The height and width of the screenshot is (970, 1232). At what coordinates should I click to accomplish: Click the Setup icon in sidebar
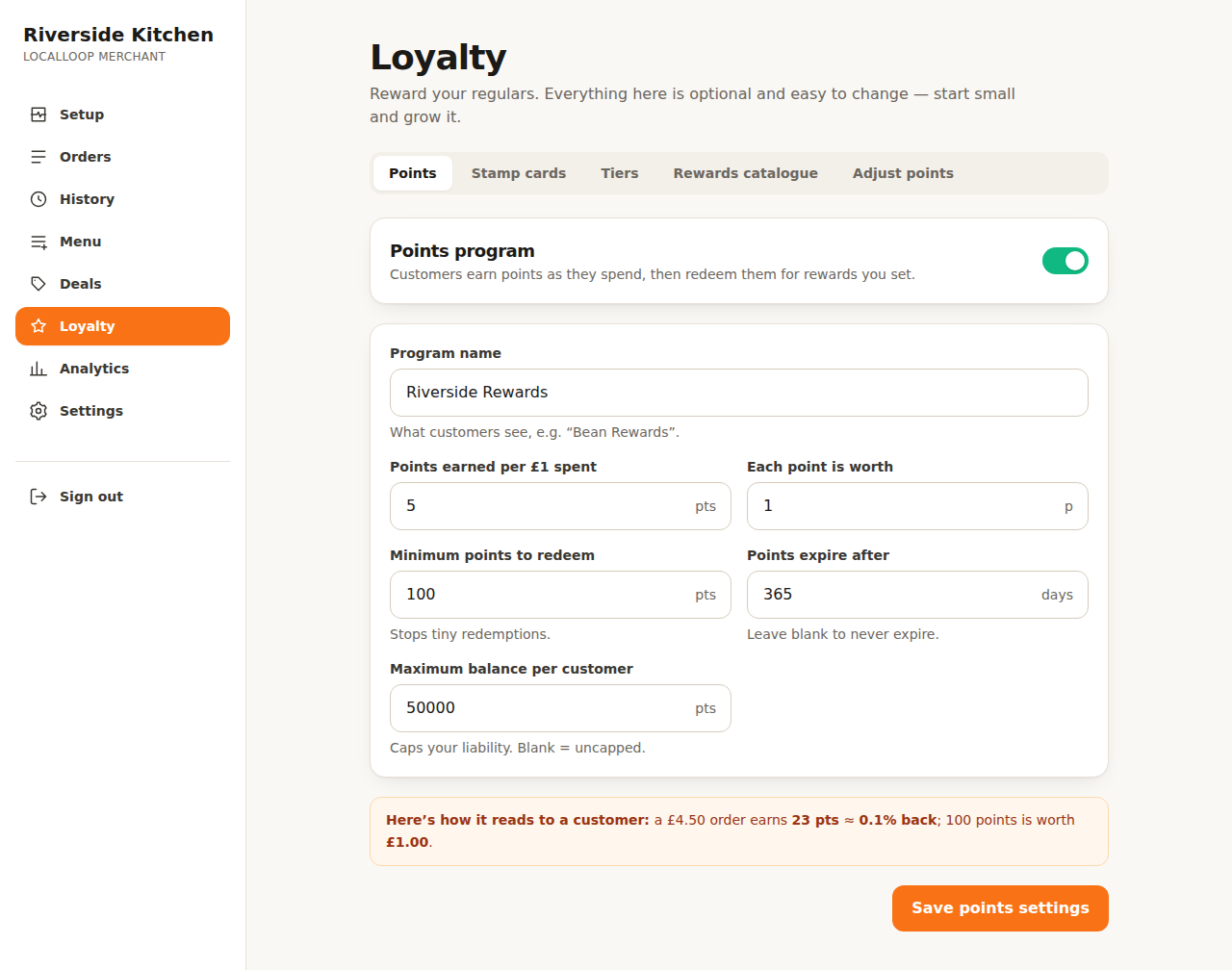38,115
